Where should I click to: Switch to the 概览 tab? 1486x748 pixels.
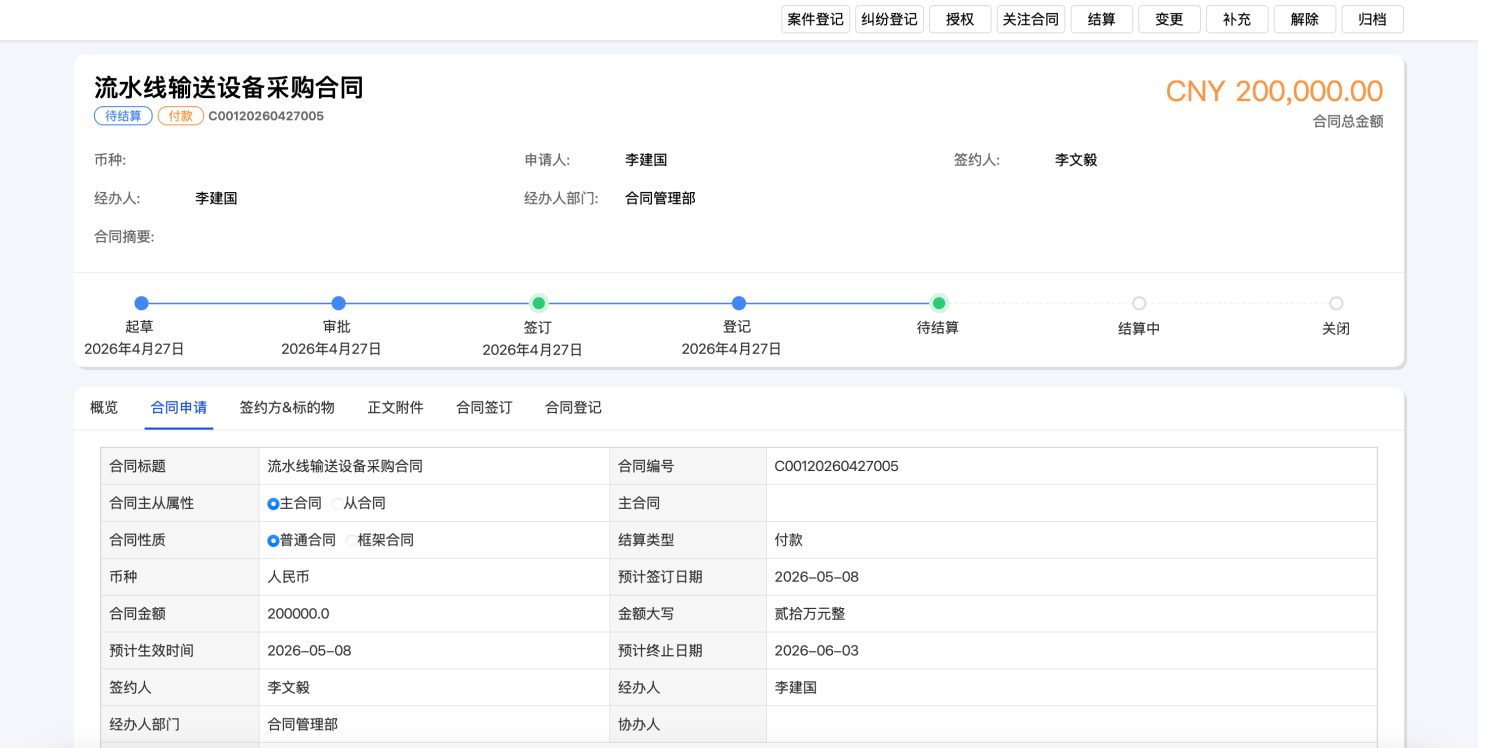[104, 408]
